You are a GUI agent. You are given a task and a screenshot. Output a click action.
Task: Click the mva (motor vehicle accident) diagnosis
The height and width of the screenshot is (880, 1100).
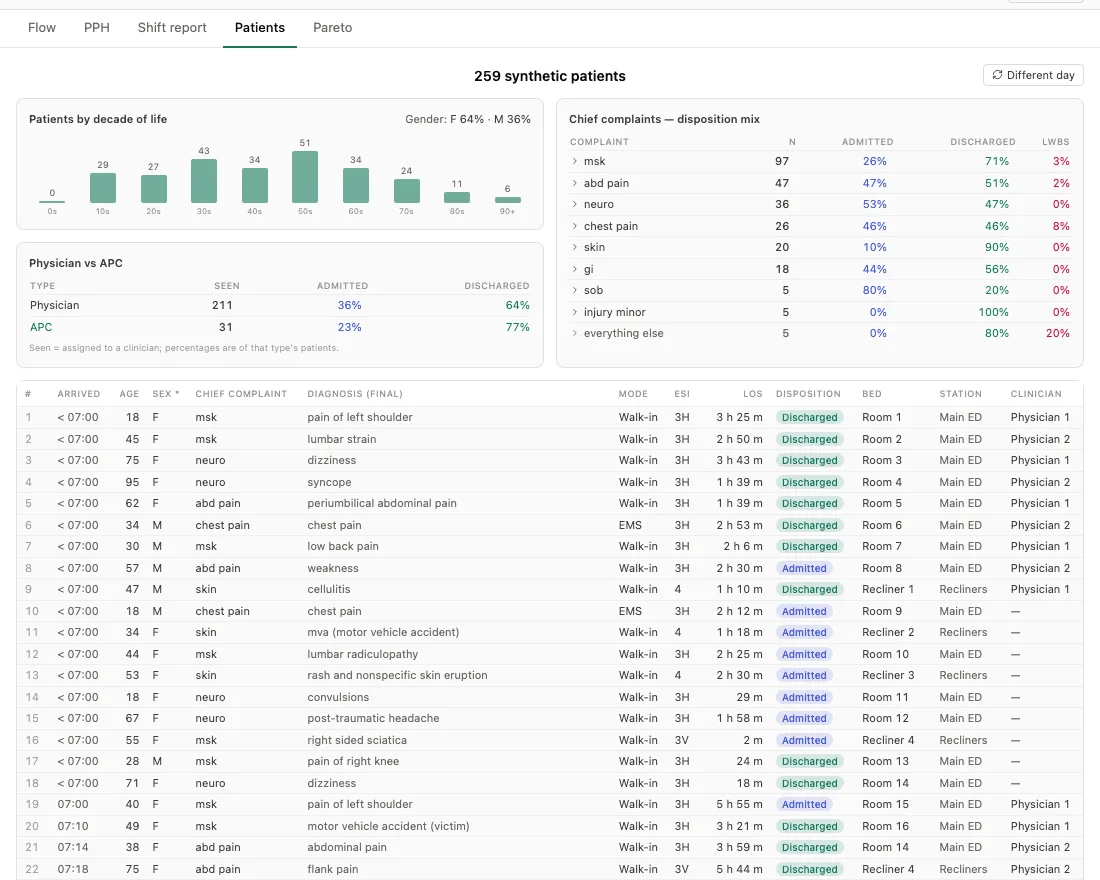click(x=383, y=632)
